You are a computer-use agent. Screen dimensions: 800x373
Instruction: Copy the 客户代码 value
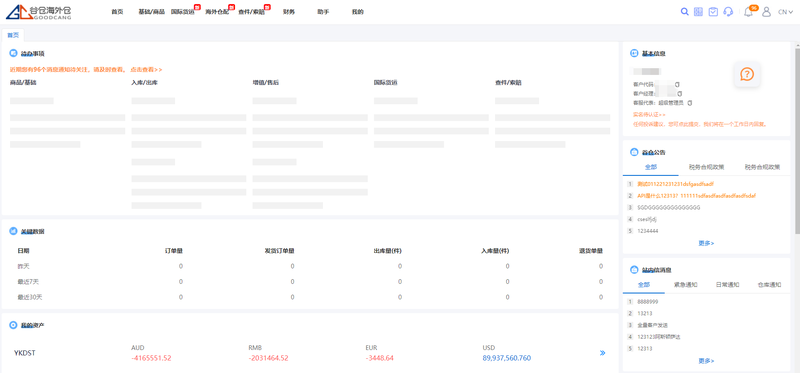coord(677,84)
